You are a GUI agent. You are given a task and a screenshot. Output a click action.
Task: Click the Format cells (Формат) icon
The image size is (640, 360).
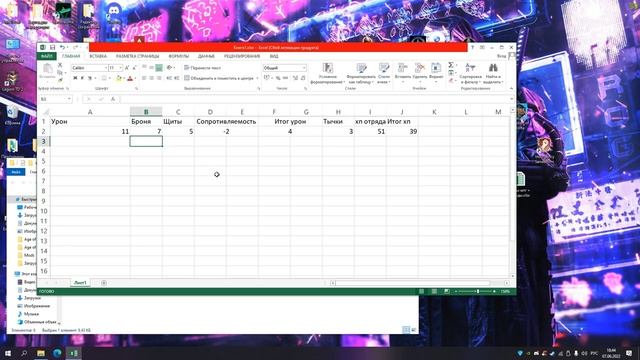pos(436,69)
